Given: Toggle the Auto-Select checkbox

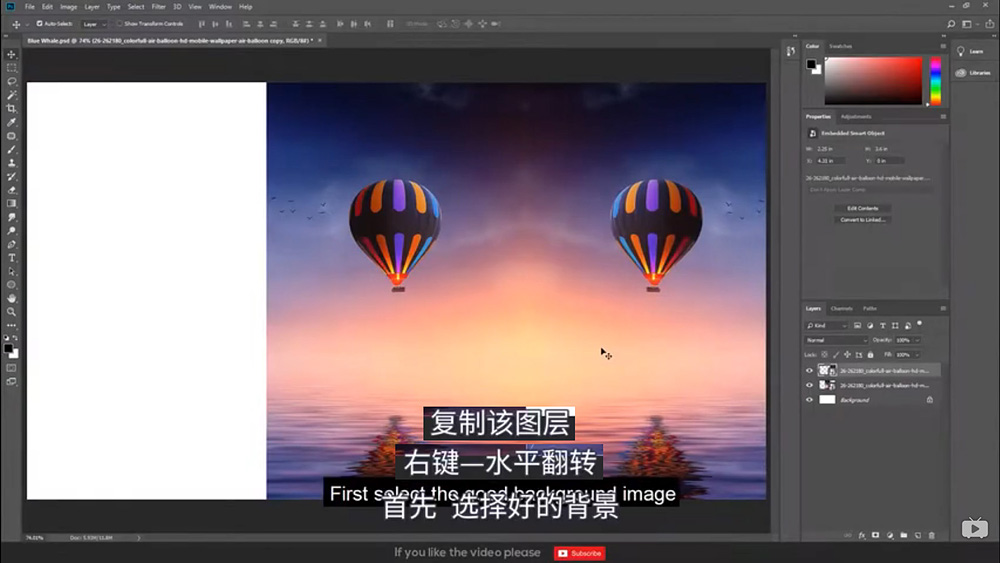Looking at the screenshot, I should (x=39, y=24).
